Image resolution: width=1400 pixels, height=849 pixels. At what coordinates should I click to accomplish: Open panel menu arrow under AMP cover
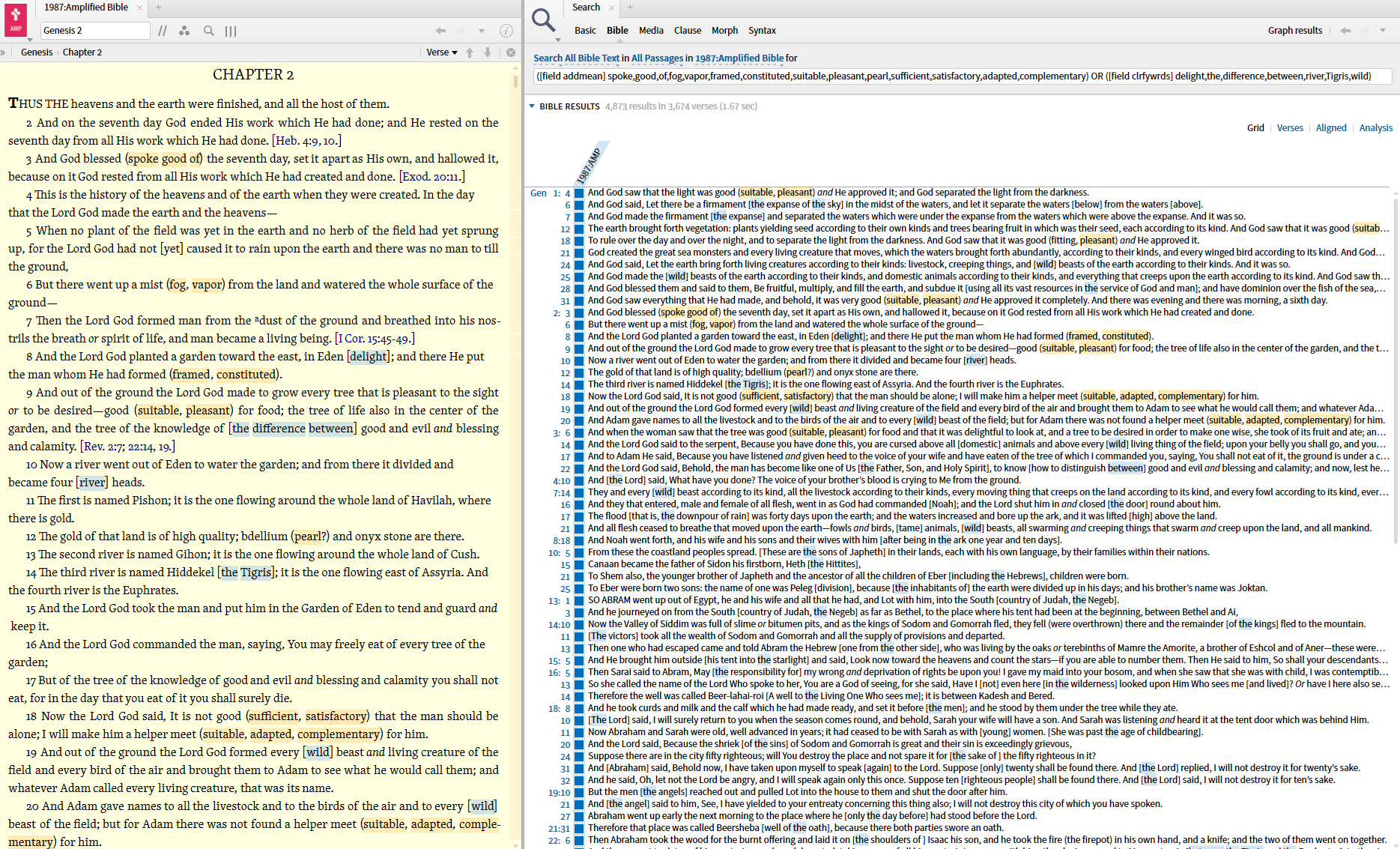pyautogui.click(x=29, y=39)
